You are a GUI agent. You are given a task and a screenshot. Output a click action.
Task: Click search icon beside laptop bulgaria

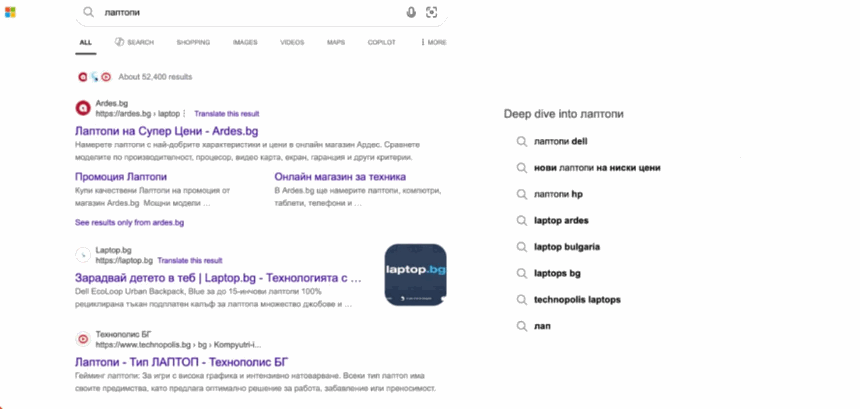pyautogui.click(x=522, y=247)
